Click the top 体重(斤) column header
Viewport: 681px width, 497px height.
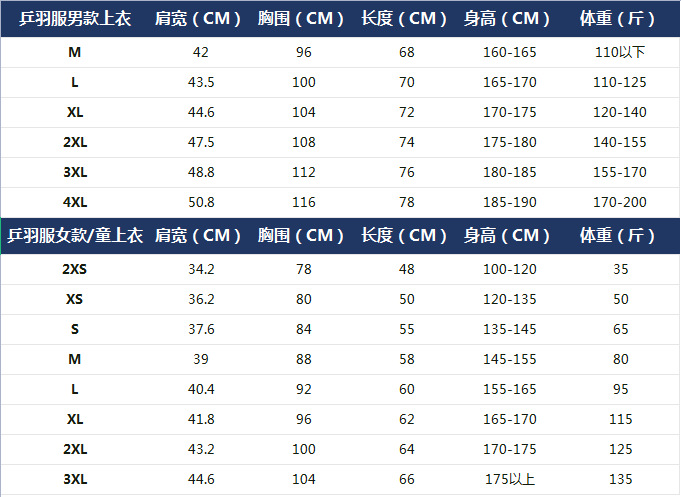point(617,19)
